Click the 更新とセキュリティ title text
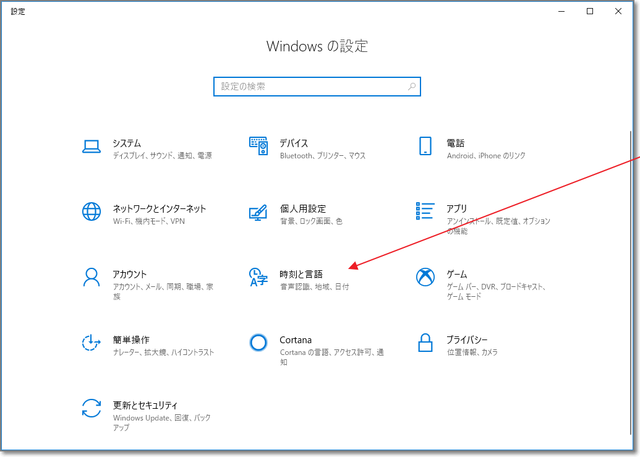The height and width of the screenshot is (457, 640). pyautogui.click(x=146, y=404)
